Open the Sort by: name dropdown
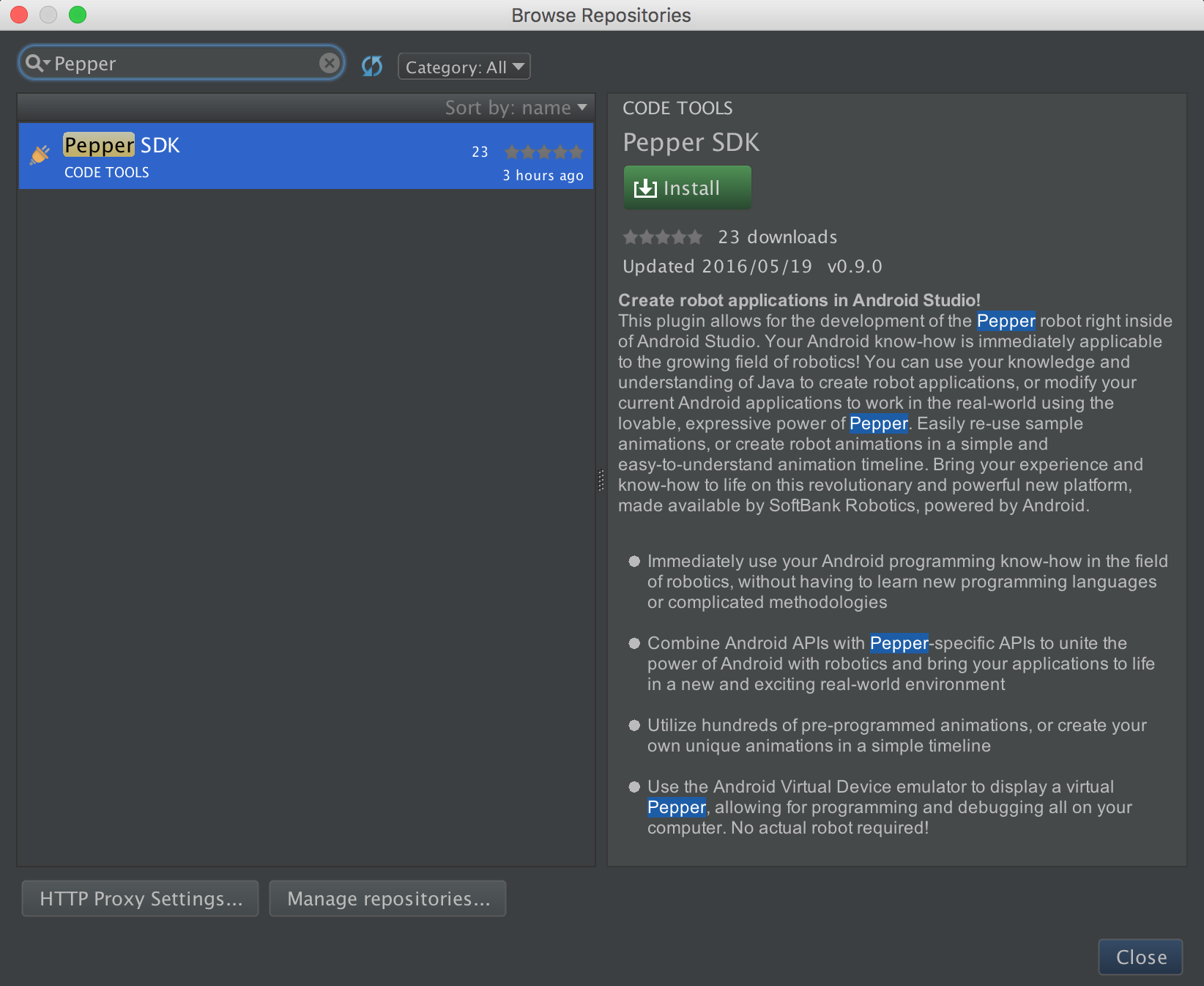The height and width of the screenshot is (986, 1204). tap(516, 108)
